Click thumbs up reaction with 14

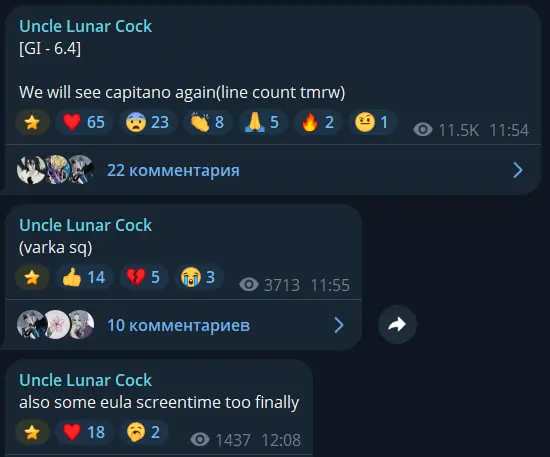(x=84, y=277)
